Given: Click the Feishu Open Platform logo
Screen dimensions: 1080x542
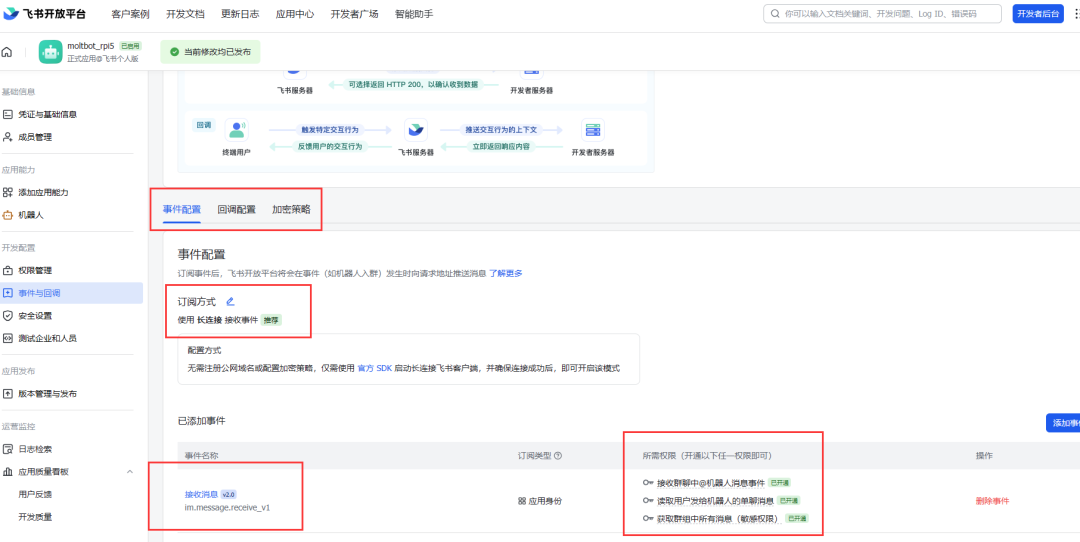Looking at the screenshot, I should [x=45, y=14].
